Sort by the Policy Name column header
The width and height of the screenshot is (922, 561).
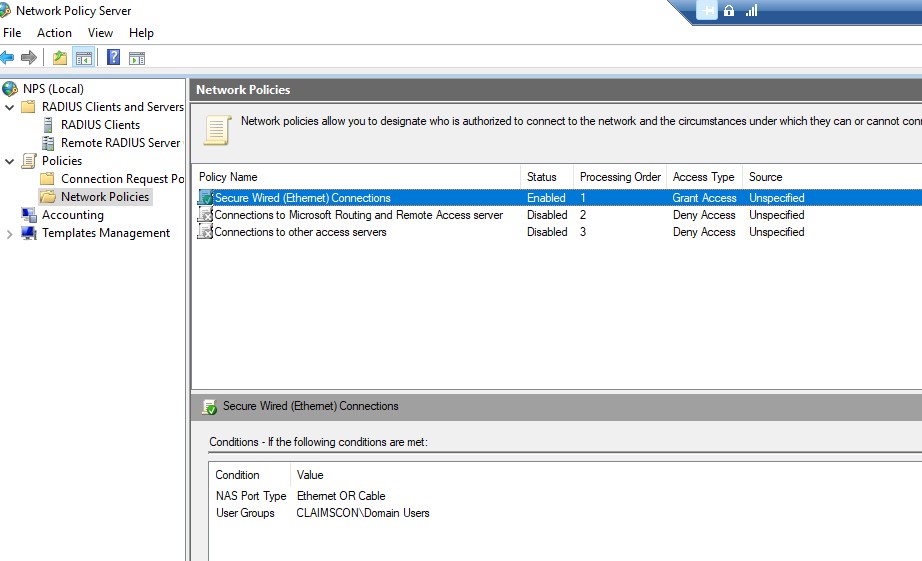(x=358, y=177)
